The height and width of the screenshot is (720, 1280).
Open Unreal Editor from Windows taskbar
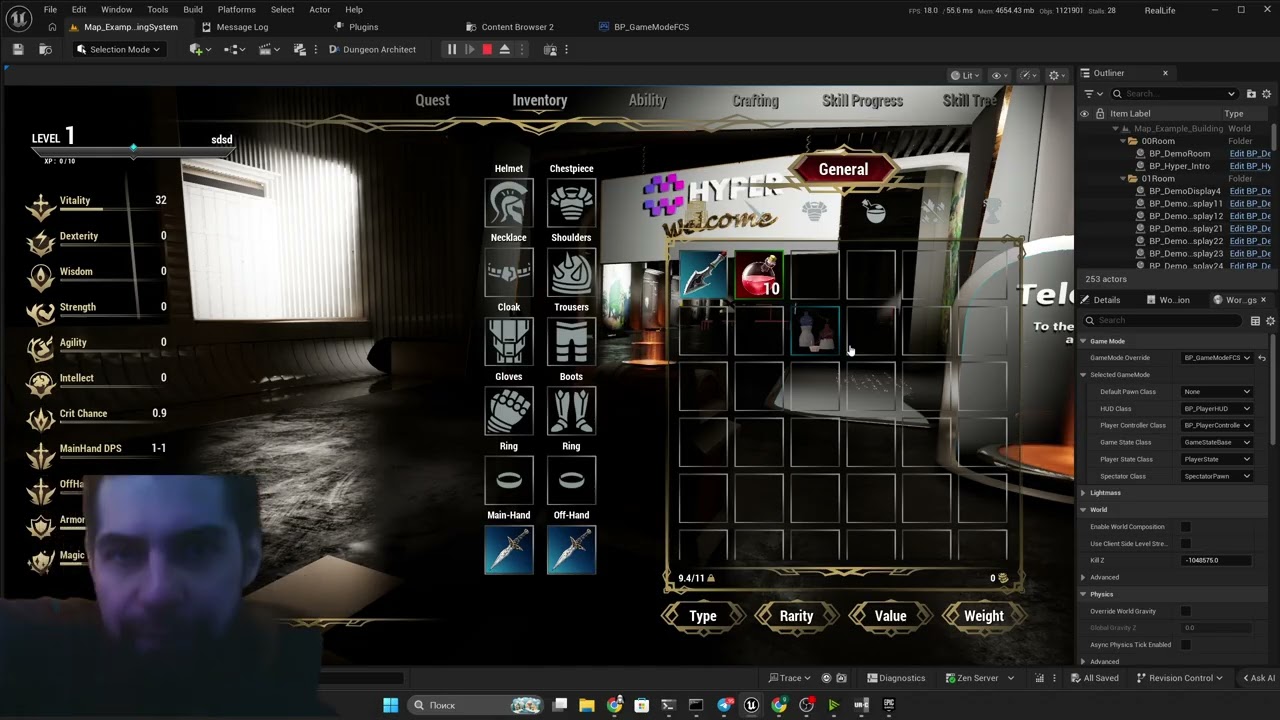coord(751,705)
